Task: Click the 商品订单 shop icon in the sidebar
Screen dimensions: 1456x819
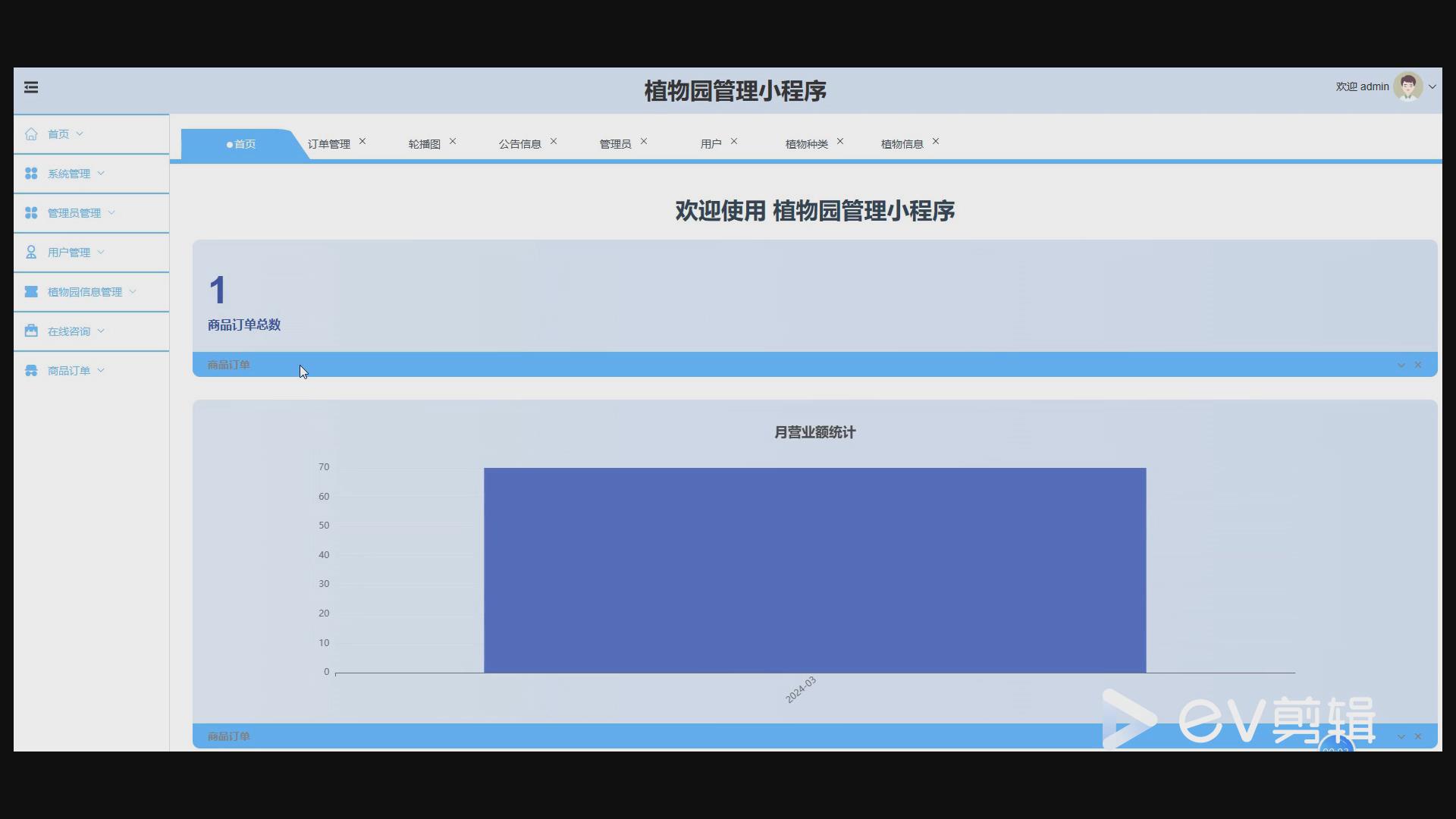Action: [31, 371]
